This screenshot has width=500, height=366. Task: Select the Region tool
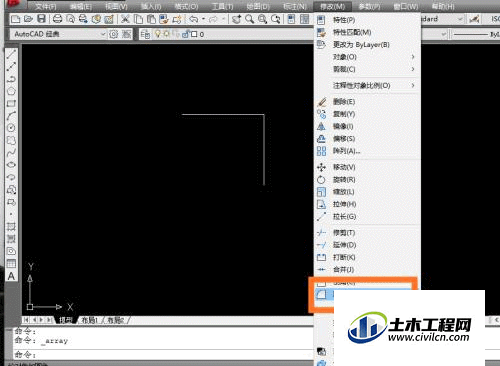(11, 251)
